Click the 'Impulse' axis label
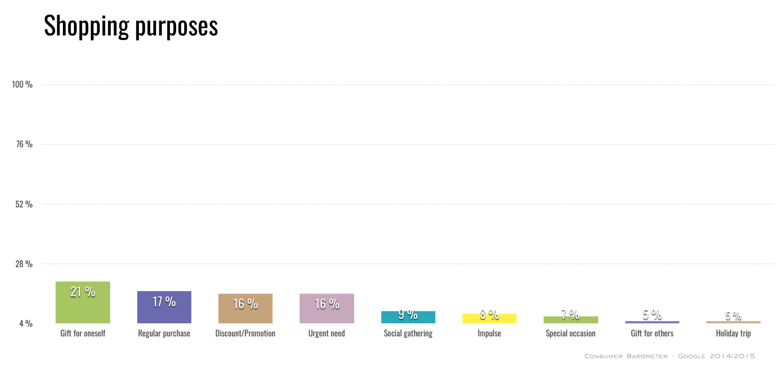Screen dimensions: 780x371 (x=489, y=334)
